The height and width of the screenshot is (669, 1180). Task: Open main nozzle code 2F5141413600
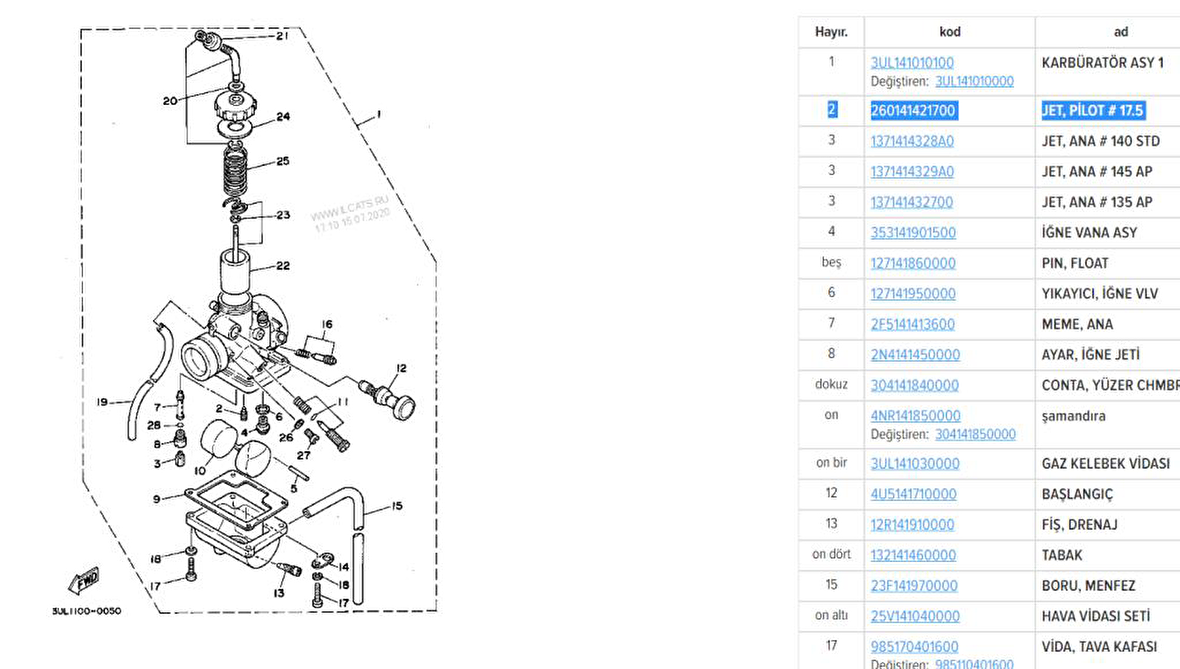913,324
